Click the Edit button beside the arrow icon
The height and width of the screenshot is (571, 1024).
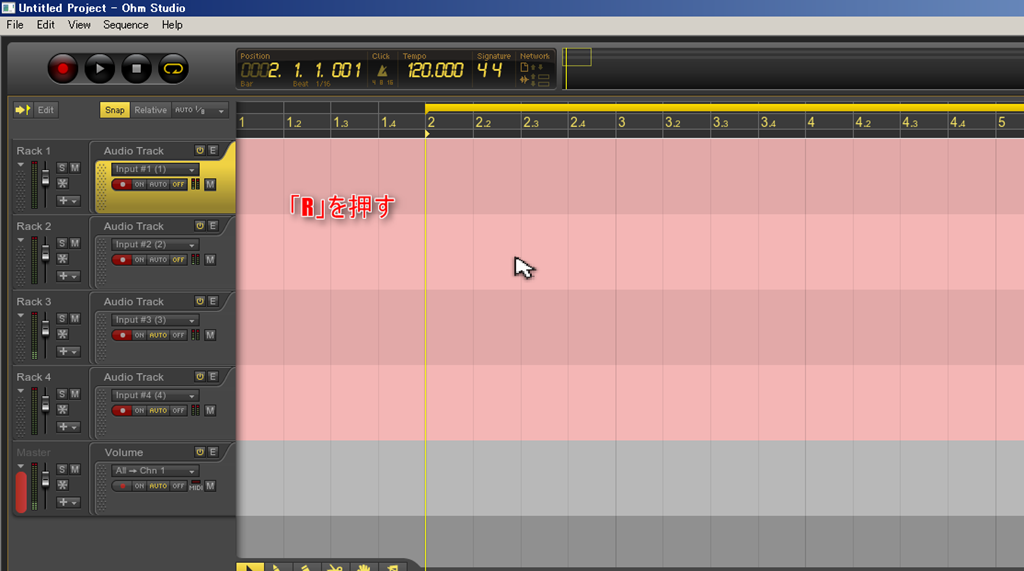coord(46,110)
